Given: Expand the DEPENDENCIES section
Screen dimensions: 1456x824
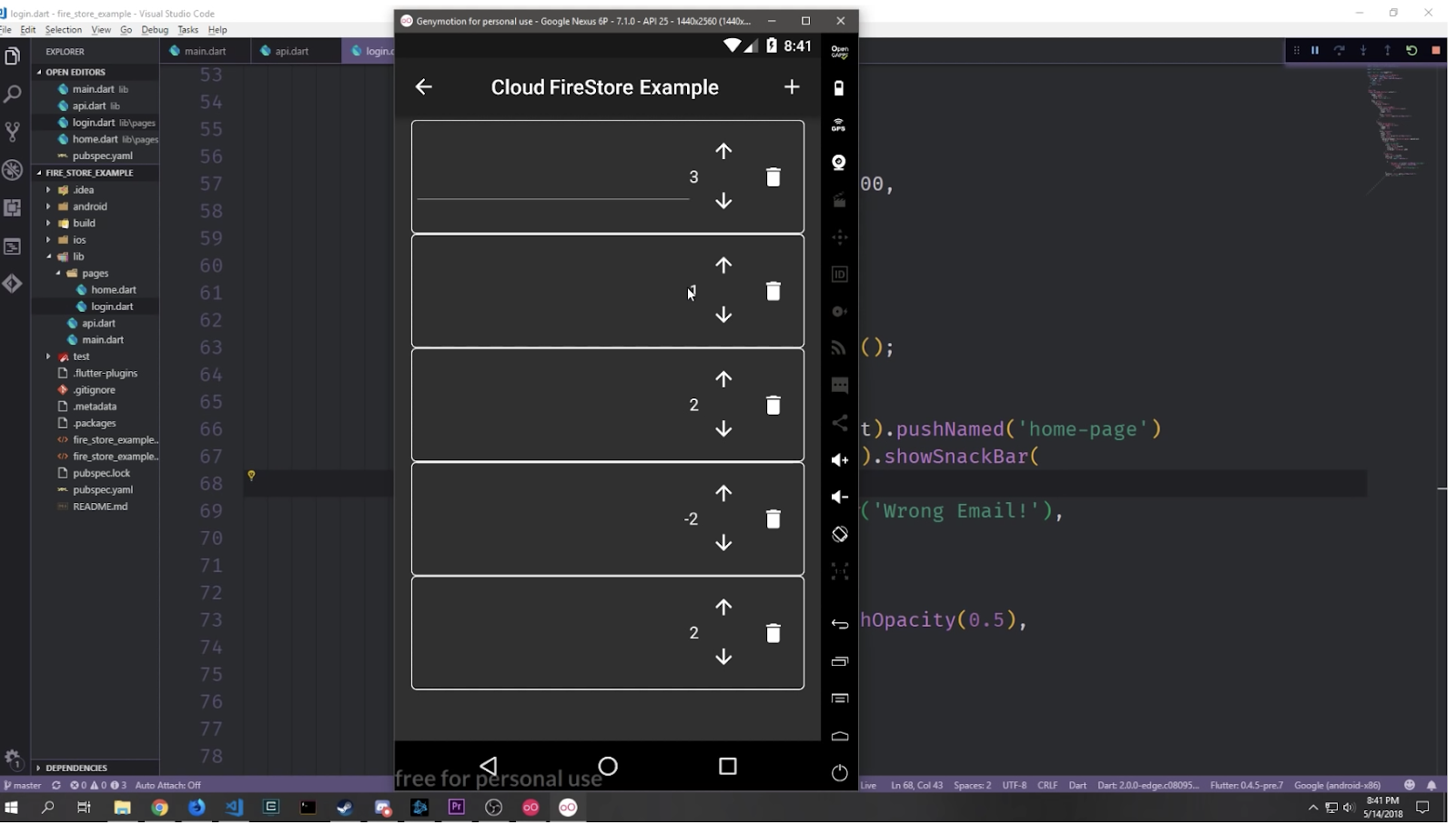Looking at the screenshot, I should (x=96, y=768).
